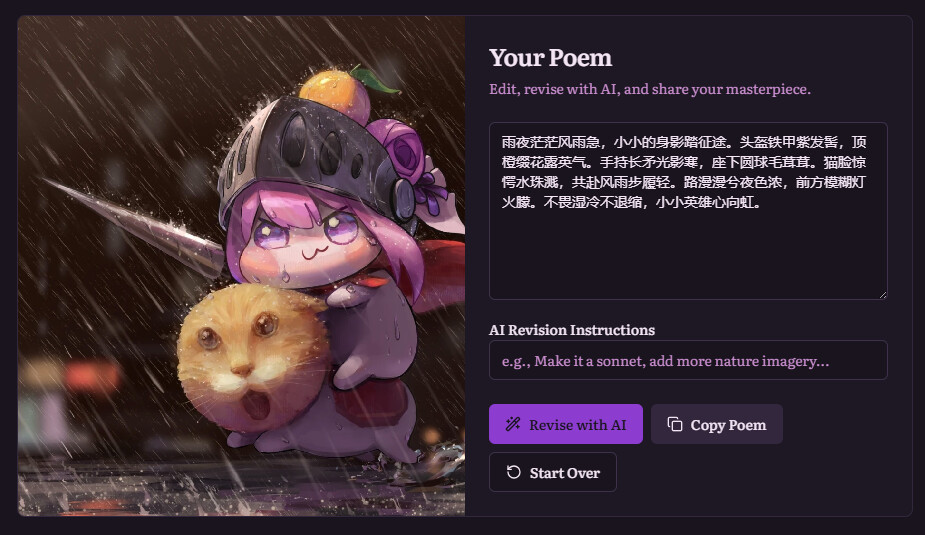Select the Start Over button
925x535 pixels.
[x=553, y=472]
